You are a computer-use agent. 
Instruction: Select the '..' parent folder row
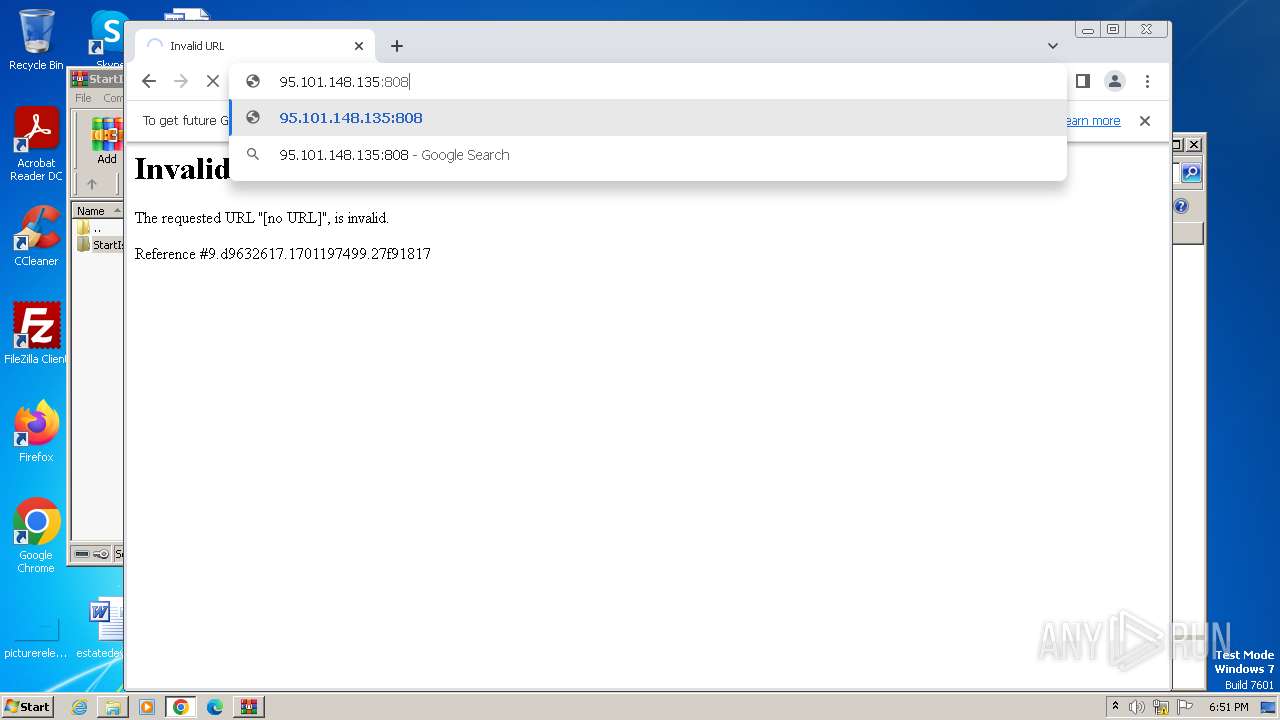[x=97, y=228]
